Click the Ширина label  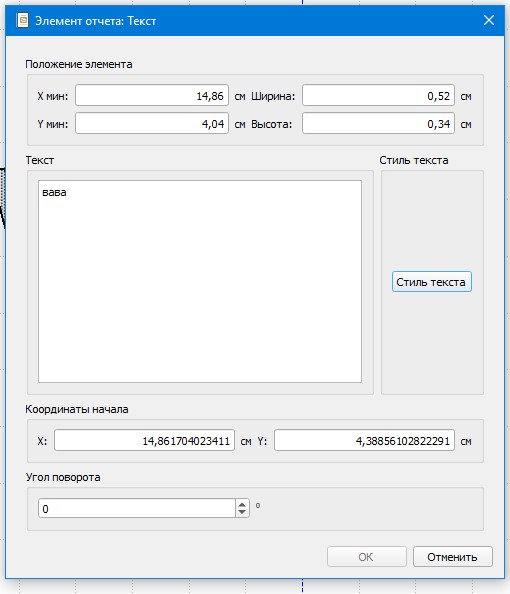coord(273,96)
